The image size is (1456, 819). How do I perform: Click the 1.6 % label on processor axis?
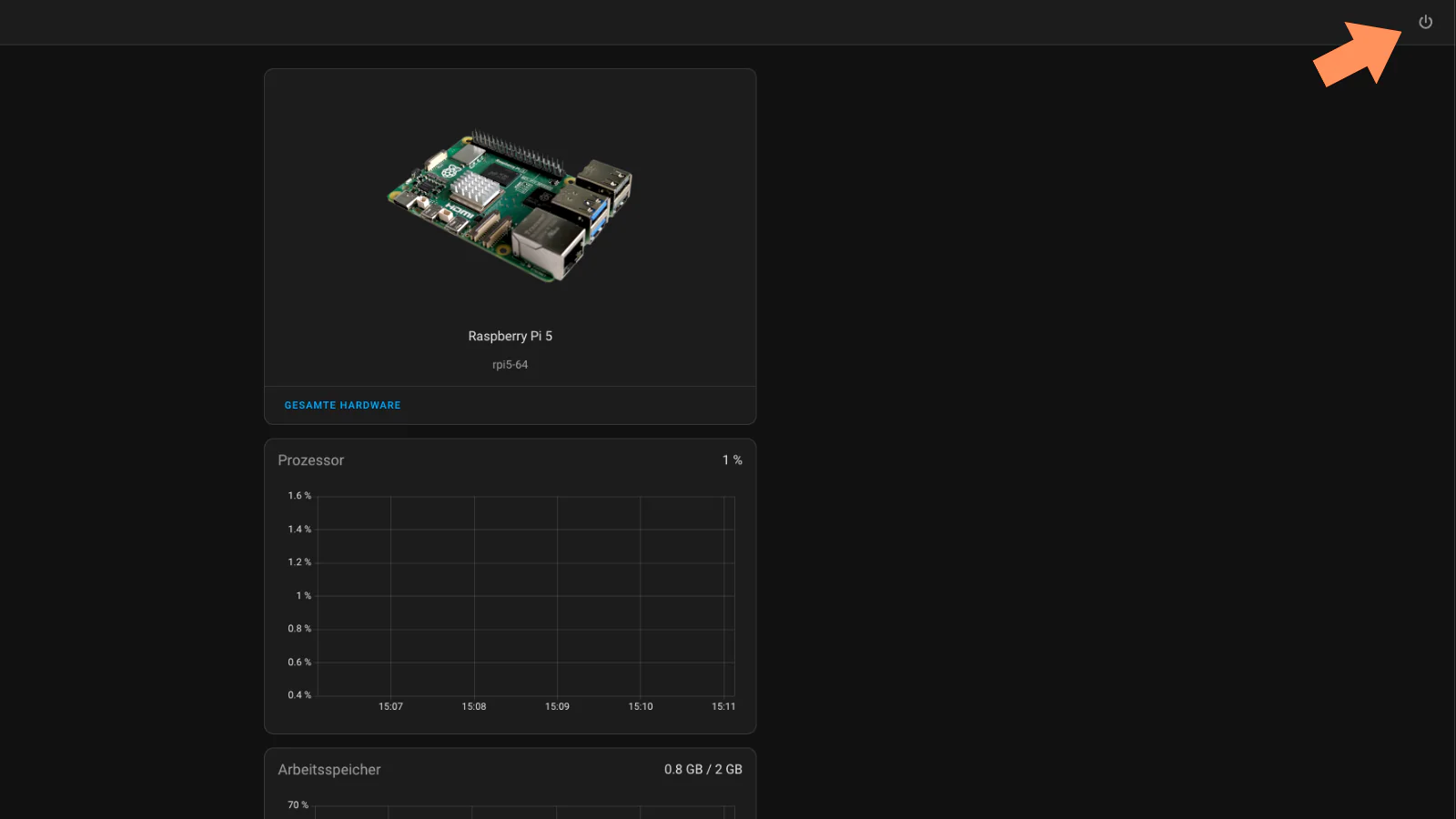[x=299, y=496]
